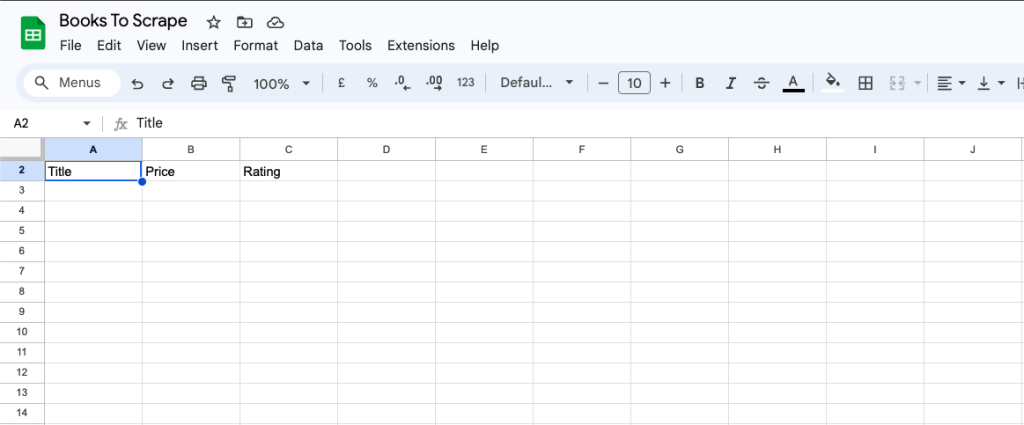Toggle strikethrough formatting
1024x425 pixels.
pos(761,83)
